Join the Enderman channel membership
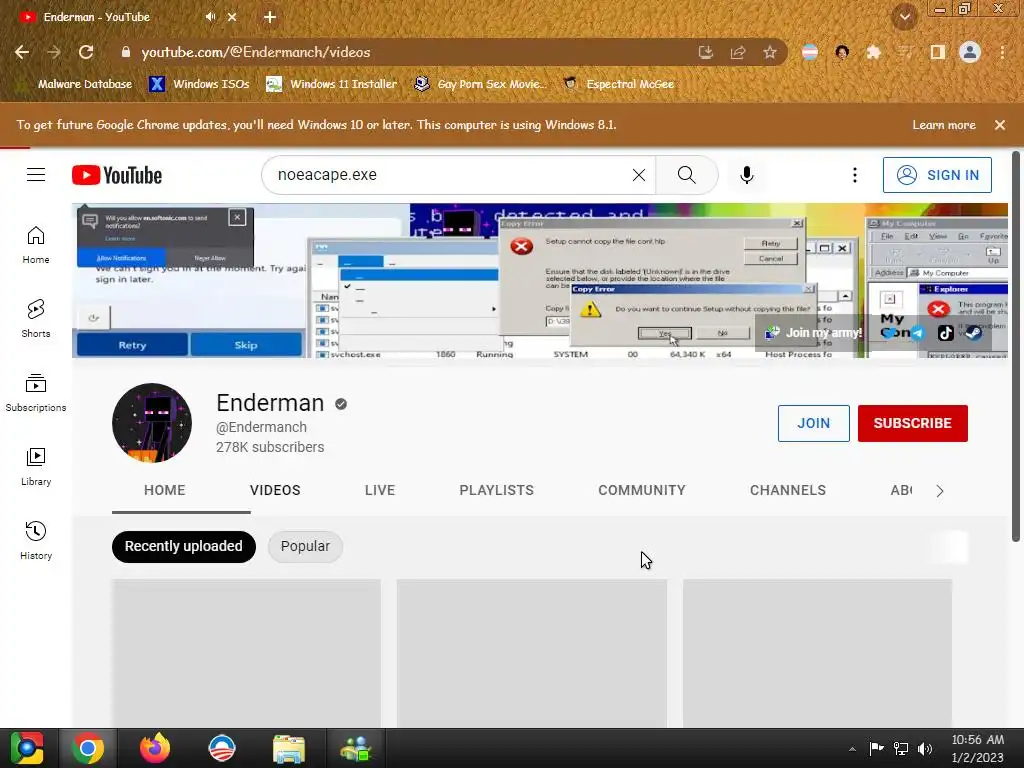 pyautogui.click(x=813, y=423)
